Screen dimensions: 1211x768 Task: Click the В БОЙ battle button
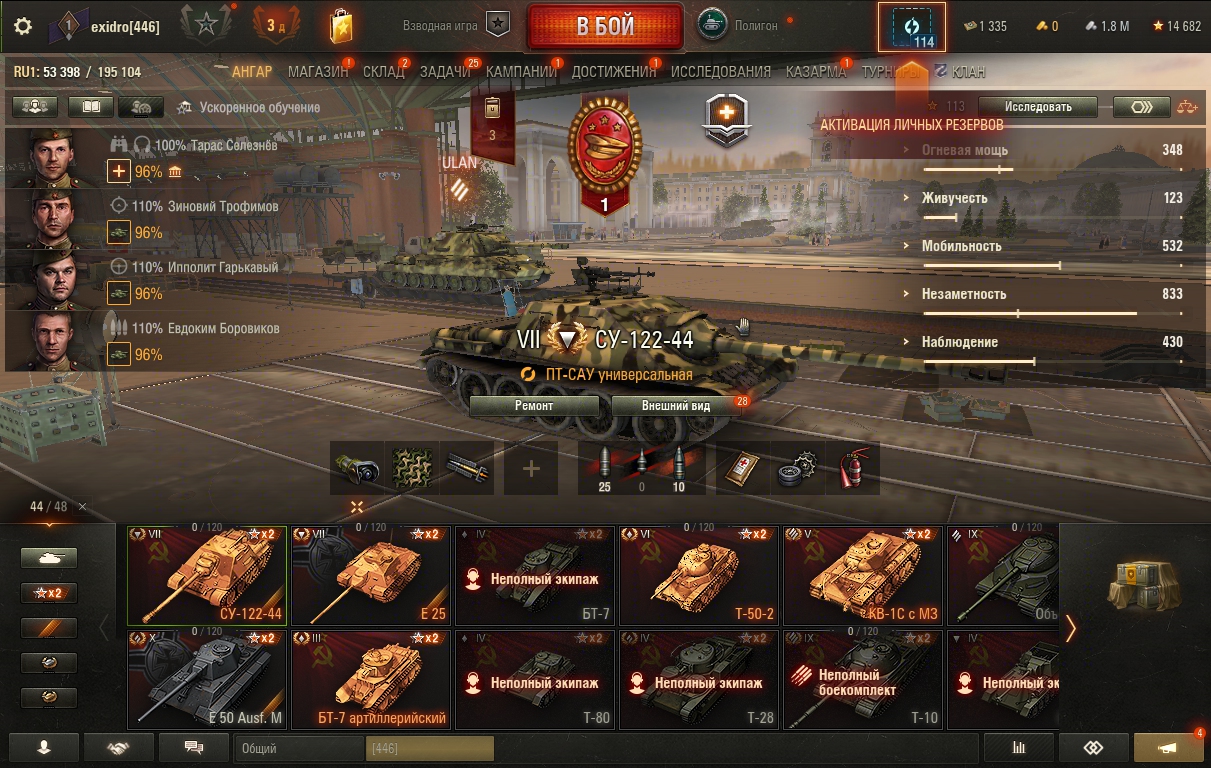click(605, 26)
